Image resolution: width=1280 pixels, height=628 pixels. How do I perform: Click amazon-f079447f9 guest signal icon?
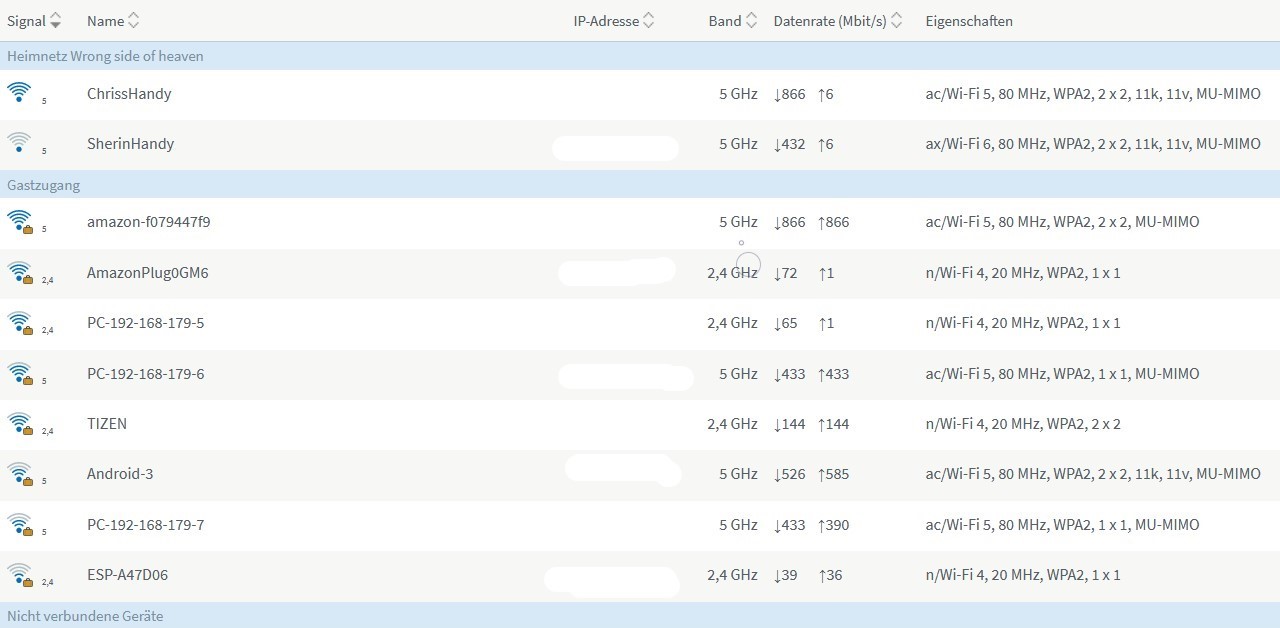tap(20, 222)
